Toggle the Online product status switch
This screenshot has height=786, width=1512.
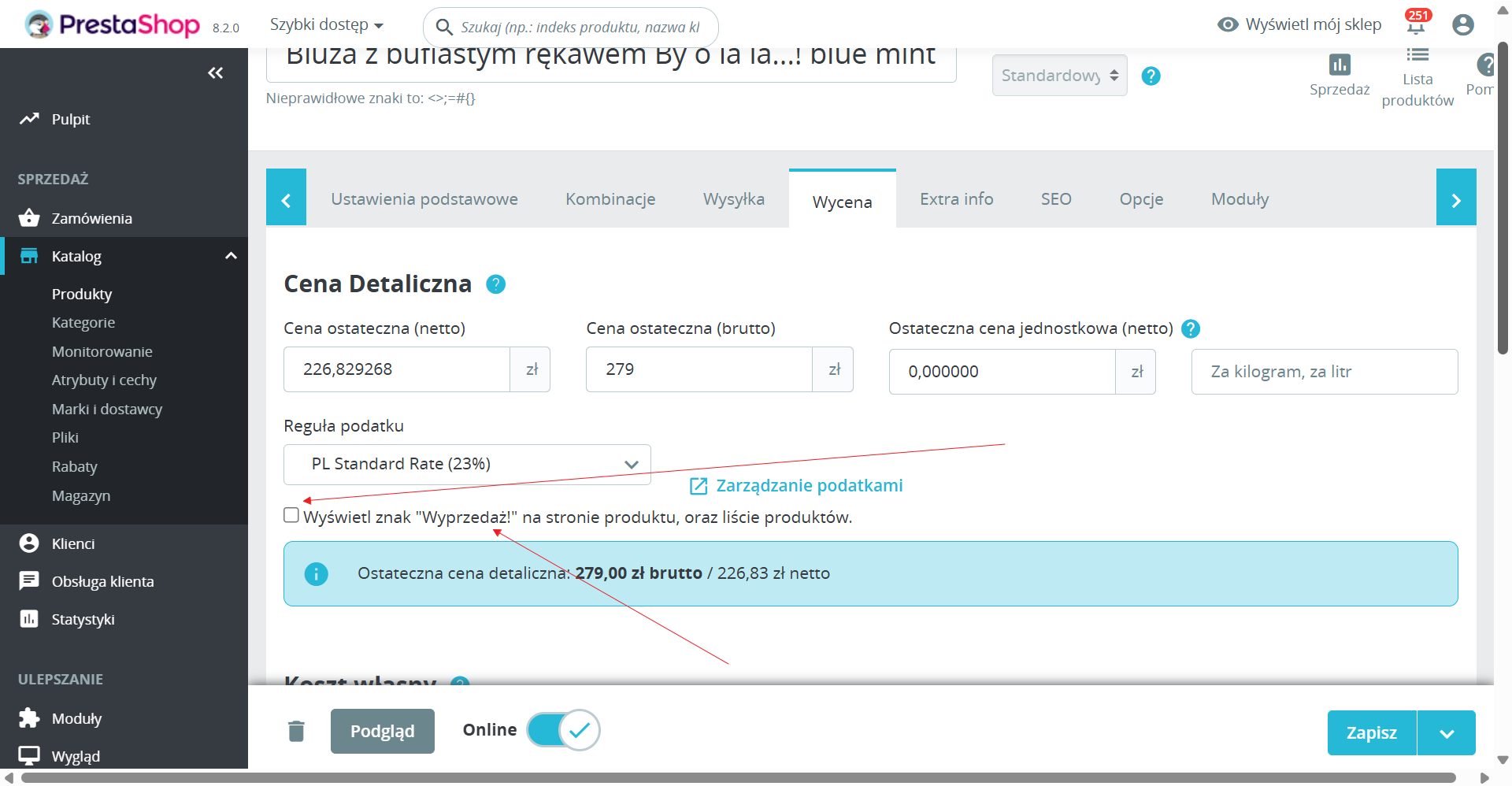tap(563, 730)
